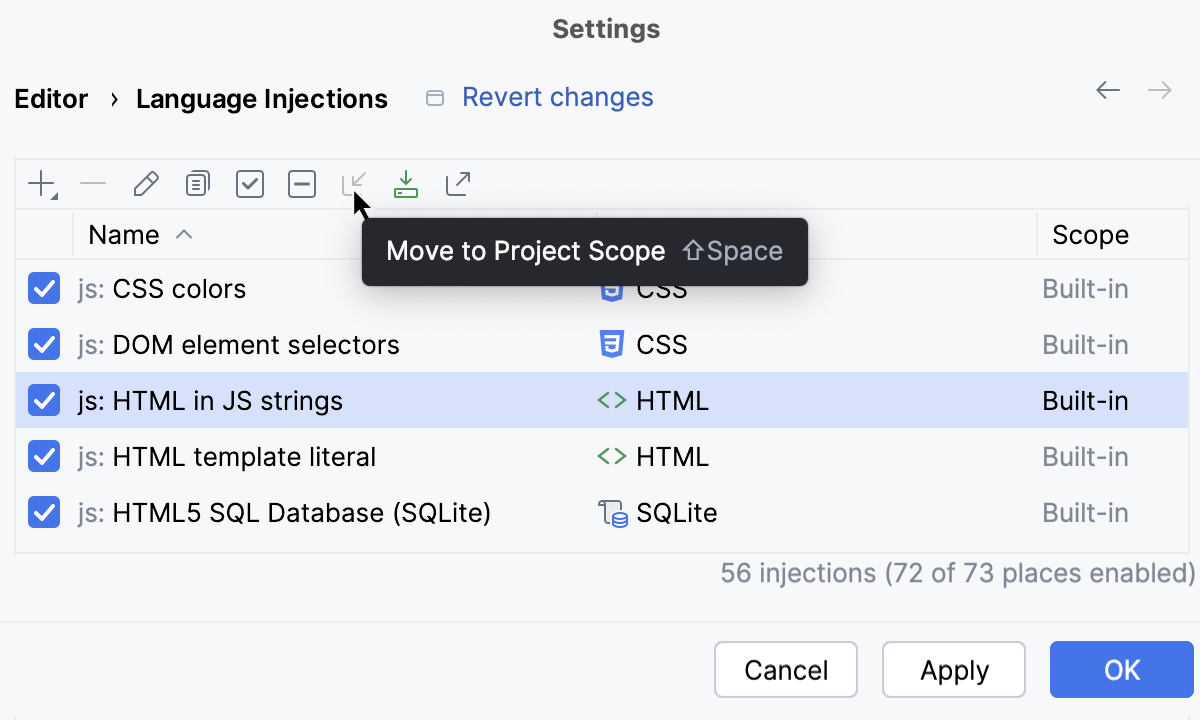Viewport: 1200px width, 720px height.
Task: Apply the injection settings
Action: click(953, 669)
